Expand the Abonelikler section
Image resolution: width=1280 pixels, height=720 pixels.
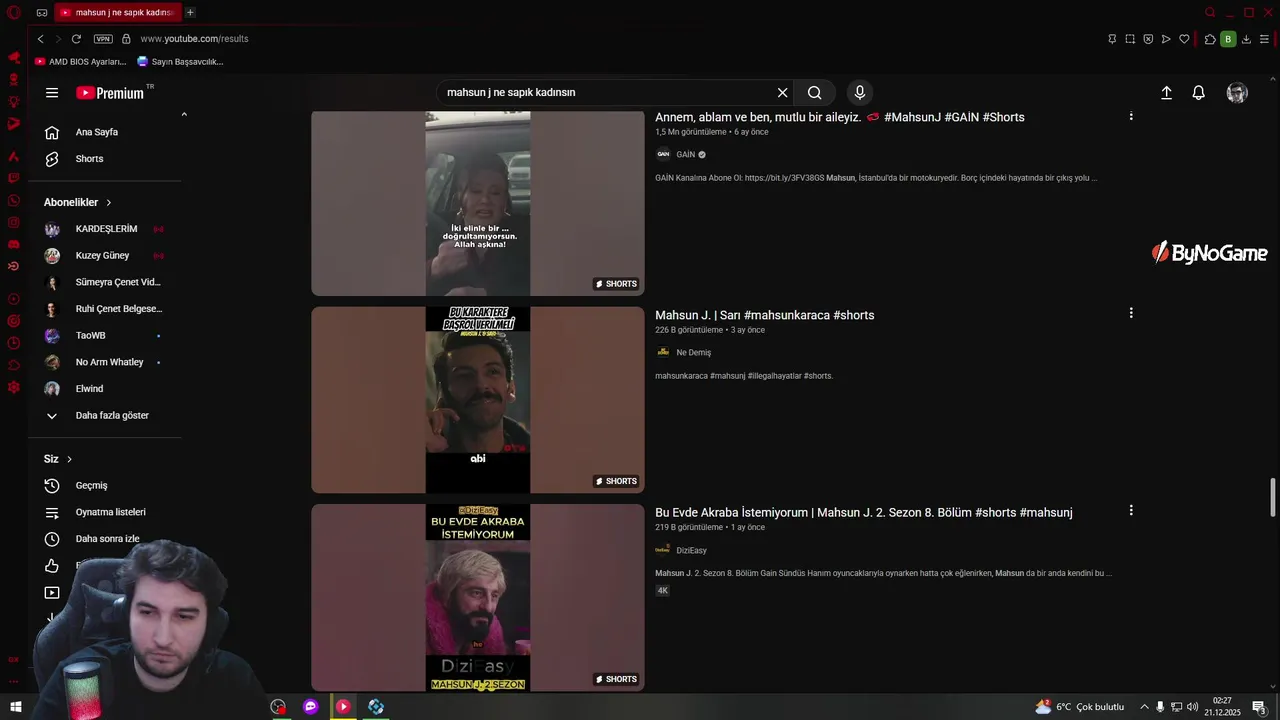tap(78, 202)
